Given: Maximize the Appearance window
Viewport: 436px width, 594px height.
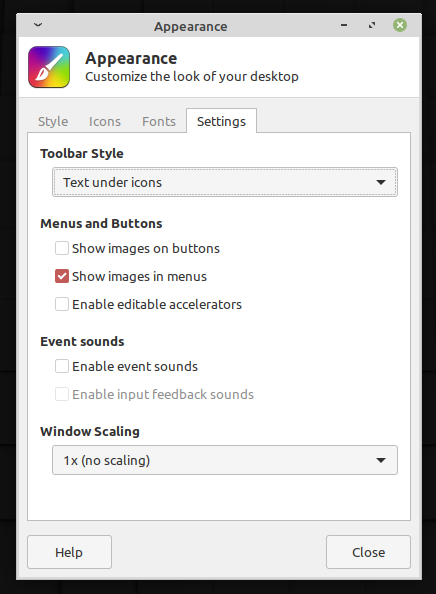Looking at the screenshot, I should click(372, 25).
